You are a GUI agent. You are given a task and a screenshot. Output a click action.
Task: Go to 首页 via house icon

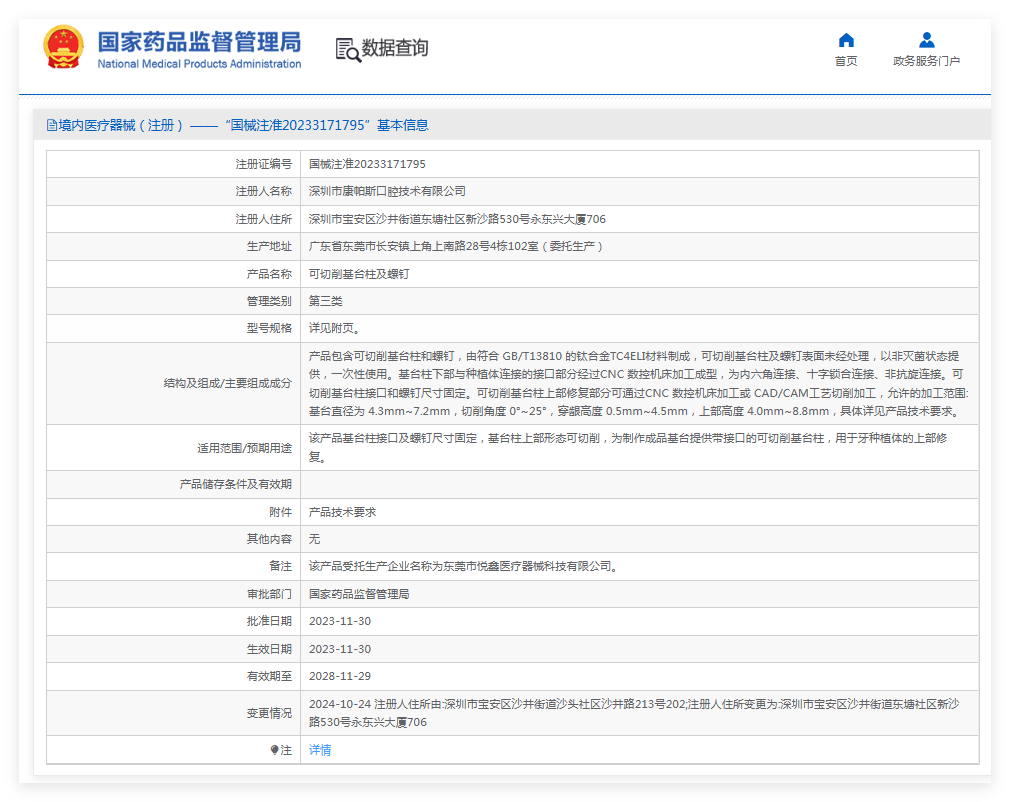(x=846, y=41)
